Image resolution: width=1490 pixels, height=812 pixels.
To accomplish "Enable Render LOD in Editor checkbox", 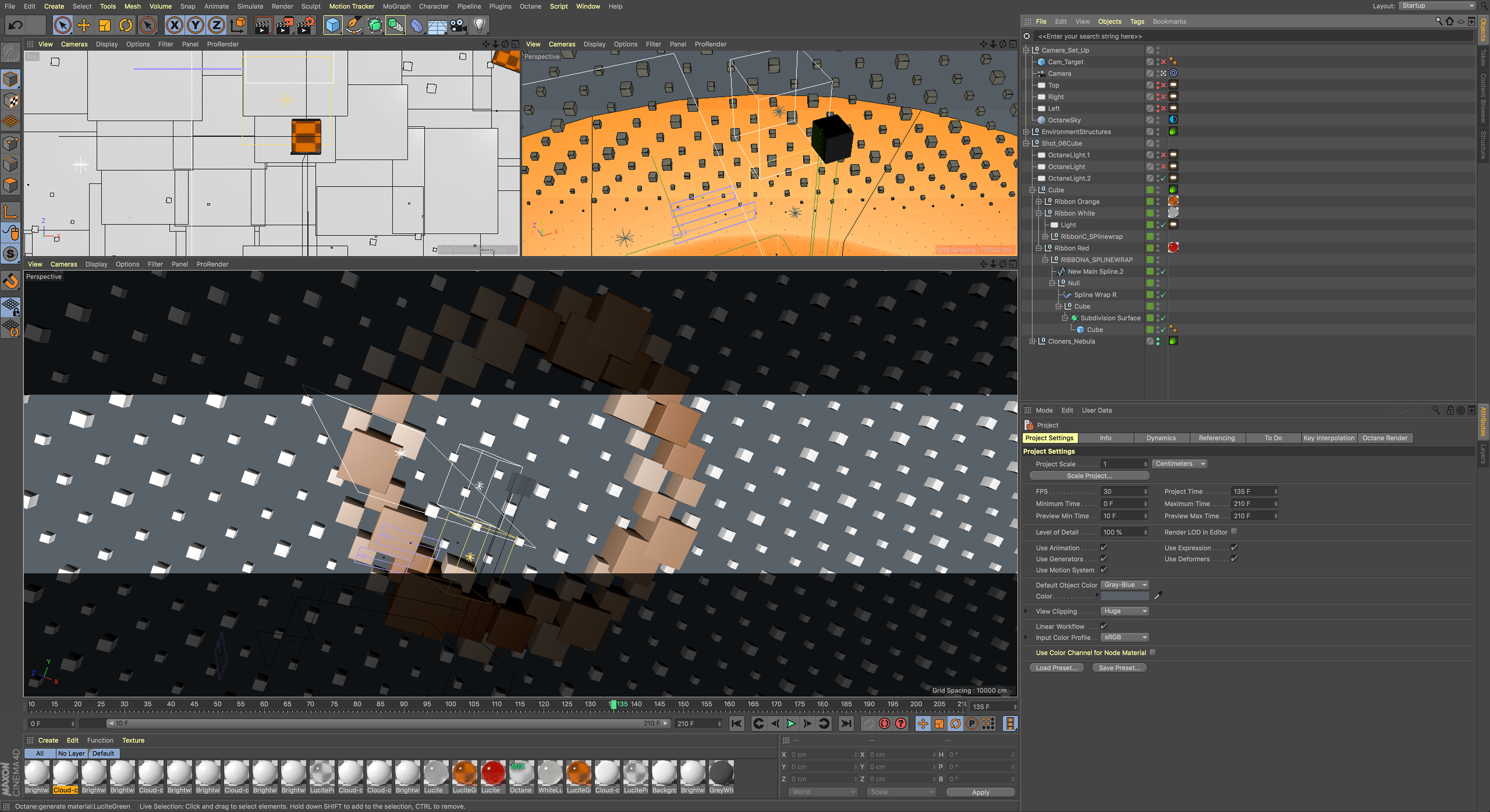I will click(1234, 532).
